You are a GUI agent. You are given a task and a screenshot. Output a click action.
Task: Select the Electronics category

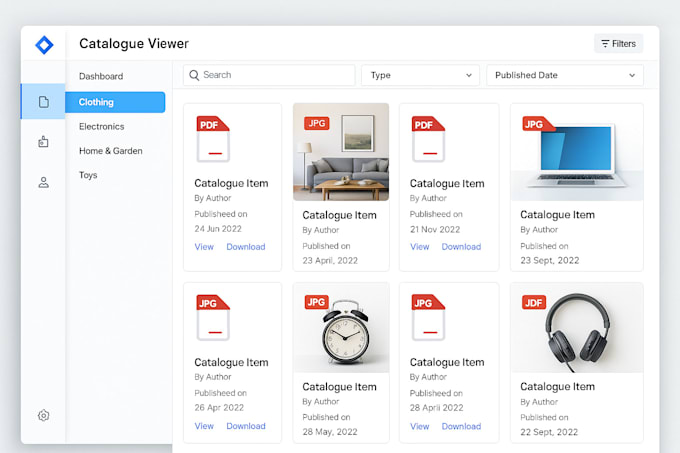click(x=101, y=127)
